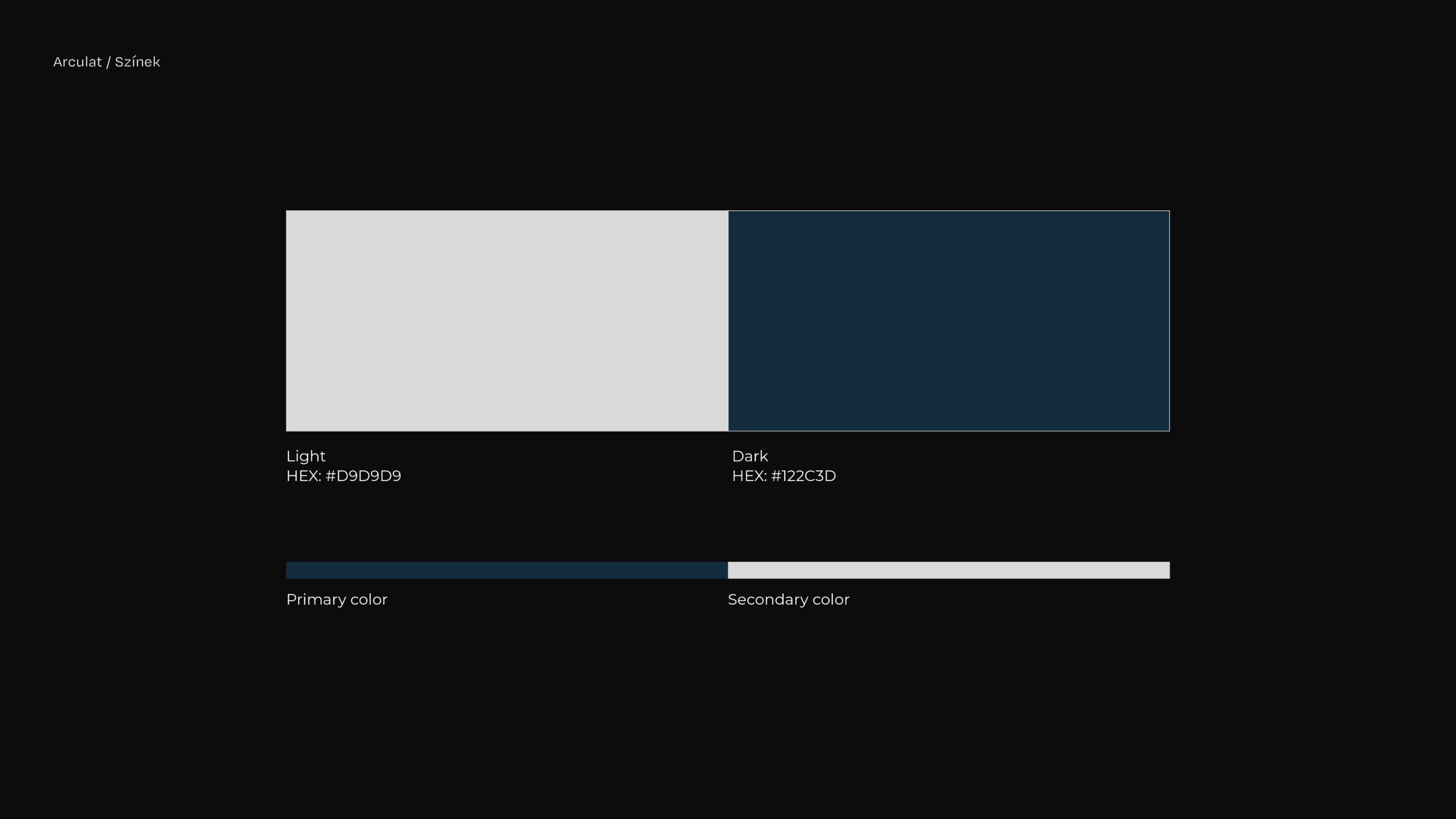Click "Színek" in the page header
The image size is (1456, 819).
138,62
